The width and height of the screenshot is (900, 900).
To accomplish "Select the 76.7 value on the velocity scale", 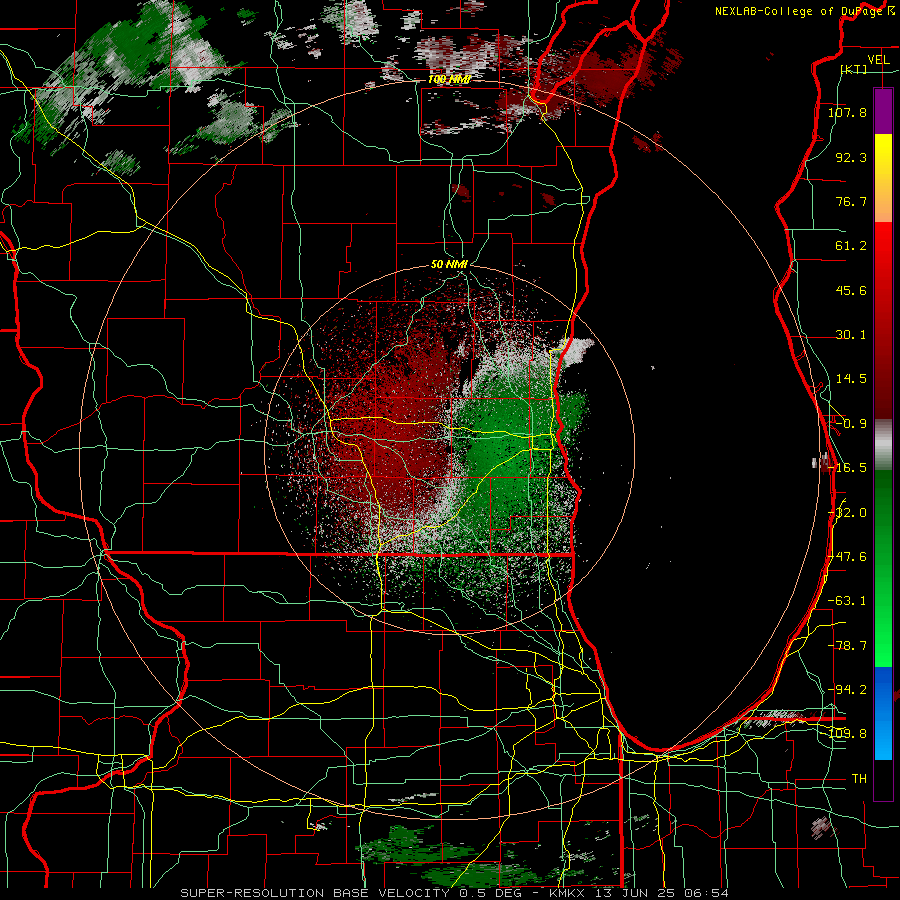I will tap(851, 201).
